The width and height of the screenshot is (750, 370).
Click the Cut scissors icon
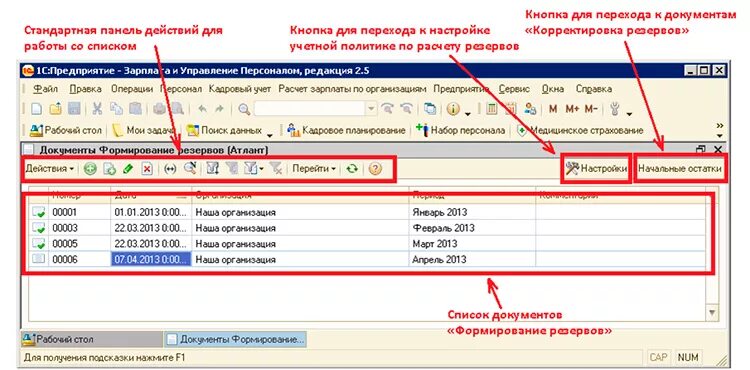click(x=98, y=109)
